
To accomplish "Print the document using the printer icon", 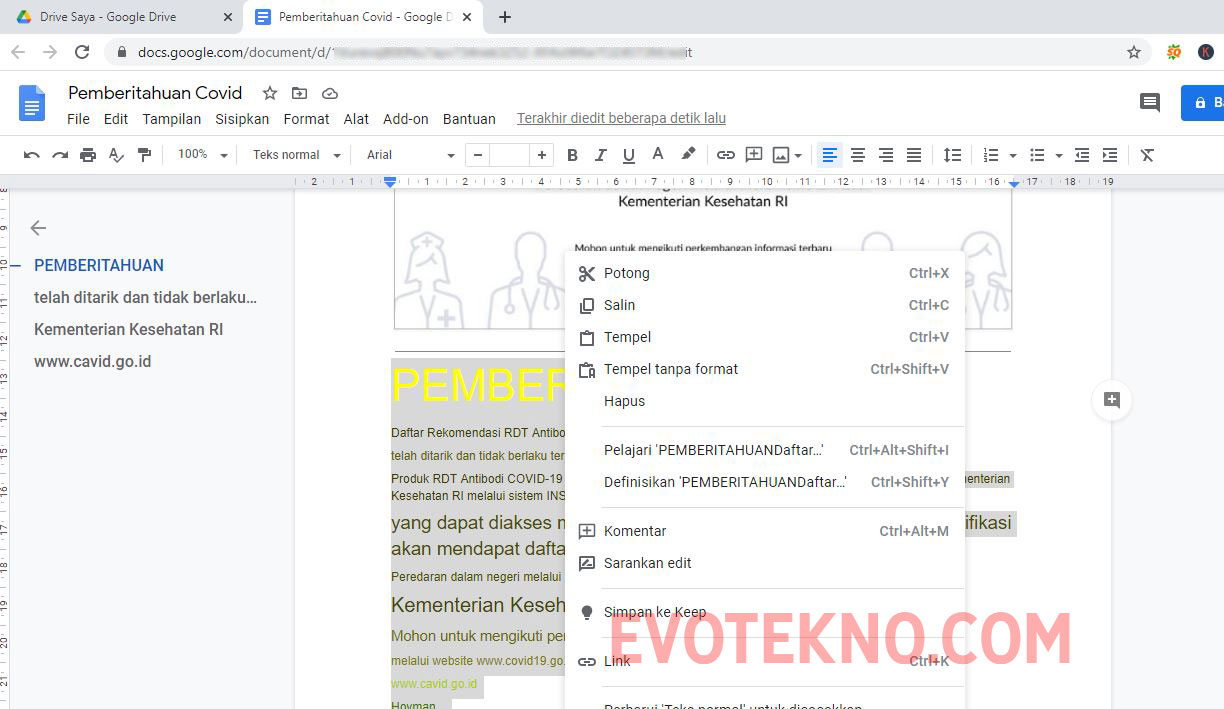I will click(x=88, y=155).
